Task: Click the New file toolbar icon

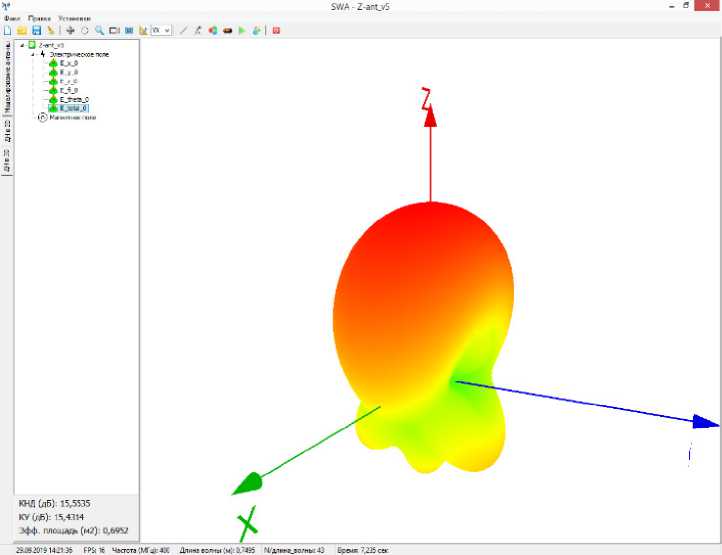Action: 7,31
